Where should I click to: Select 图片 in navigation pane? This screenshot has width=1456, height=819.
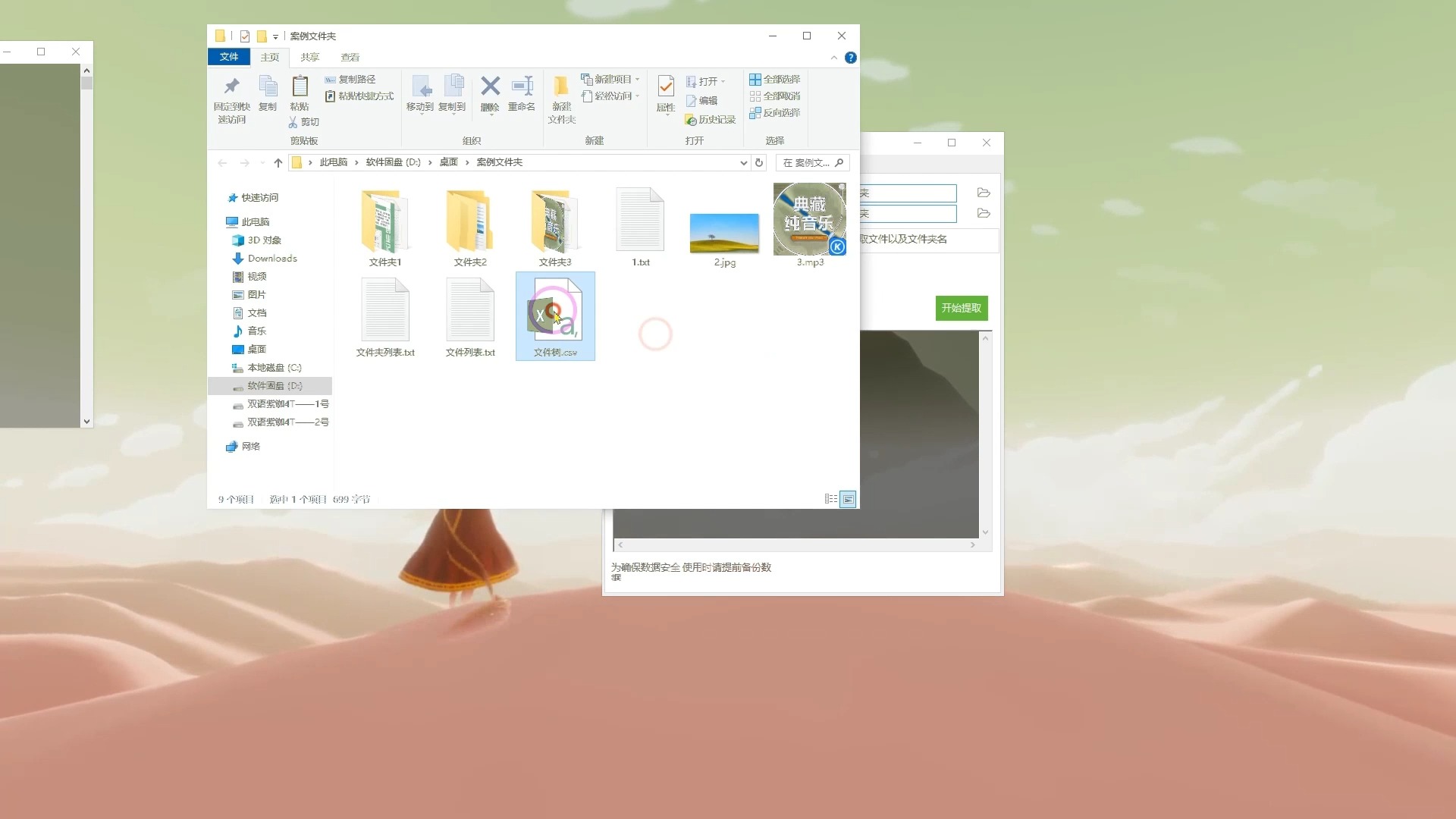[x=256, y=295]
